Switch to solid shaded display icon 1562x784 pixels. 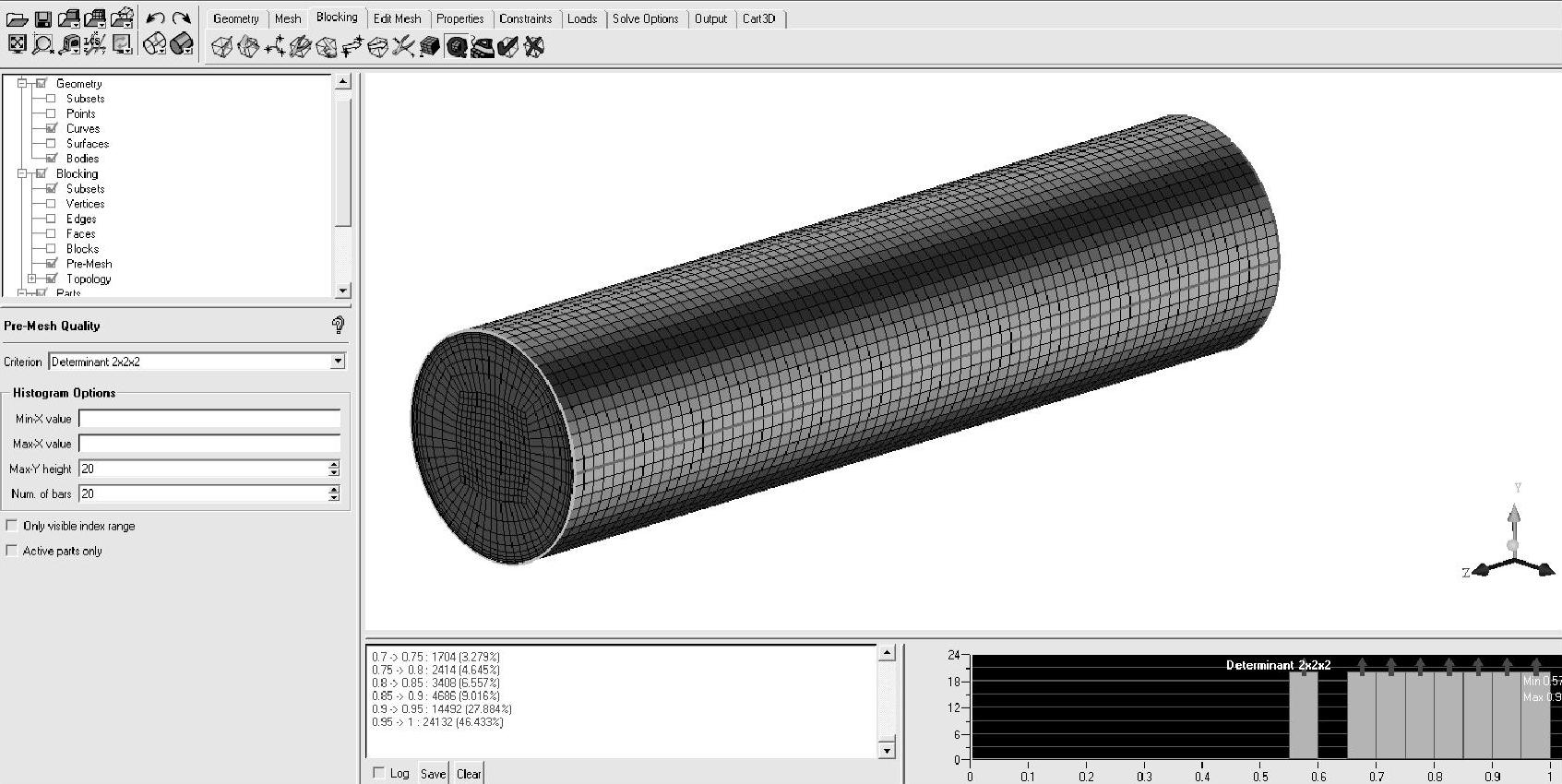tap(181, 43)
